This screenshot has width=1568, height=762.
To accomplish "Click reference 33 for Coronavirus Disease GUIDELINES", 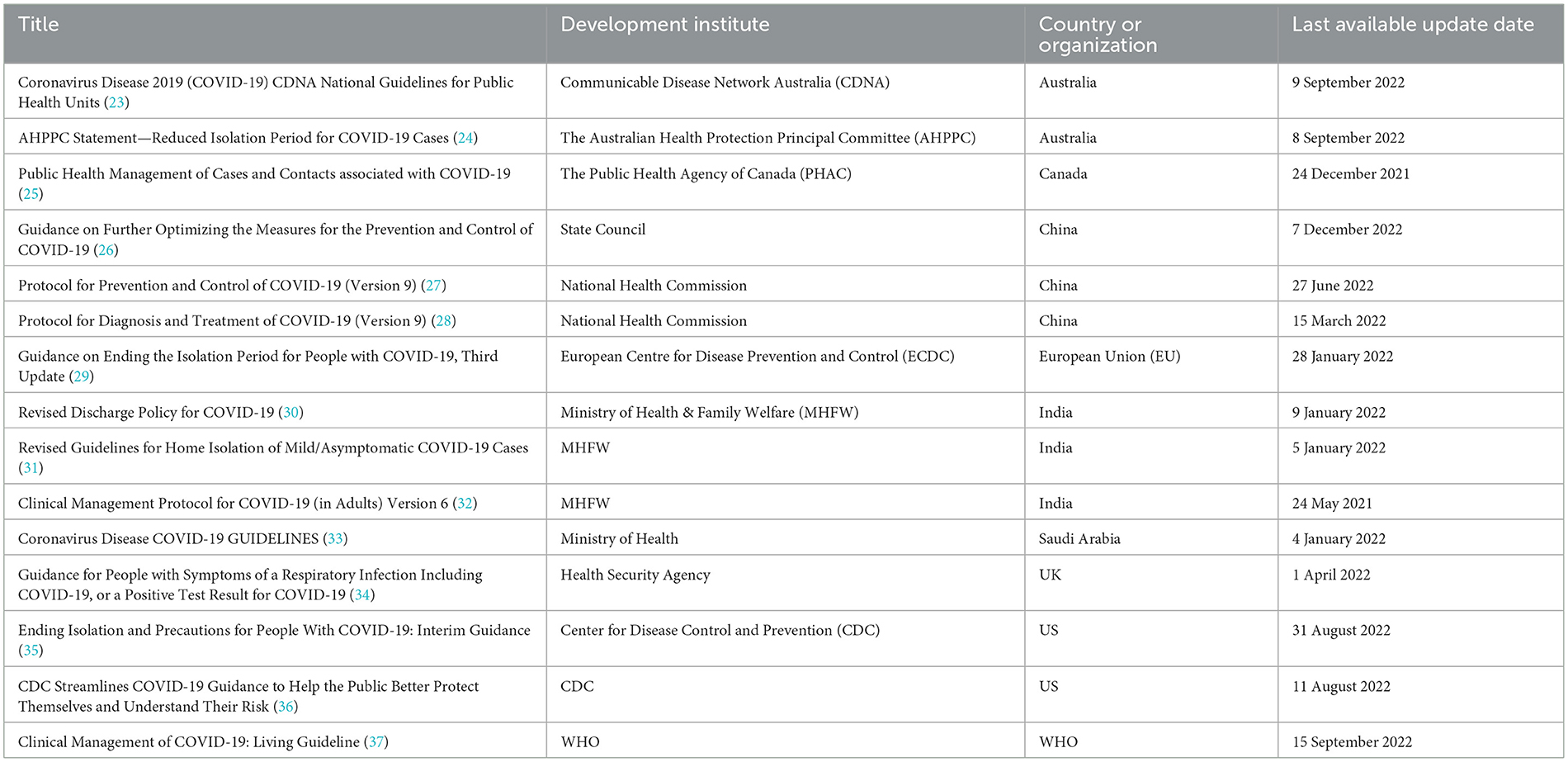I will [x=335, y=539].
